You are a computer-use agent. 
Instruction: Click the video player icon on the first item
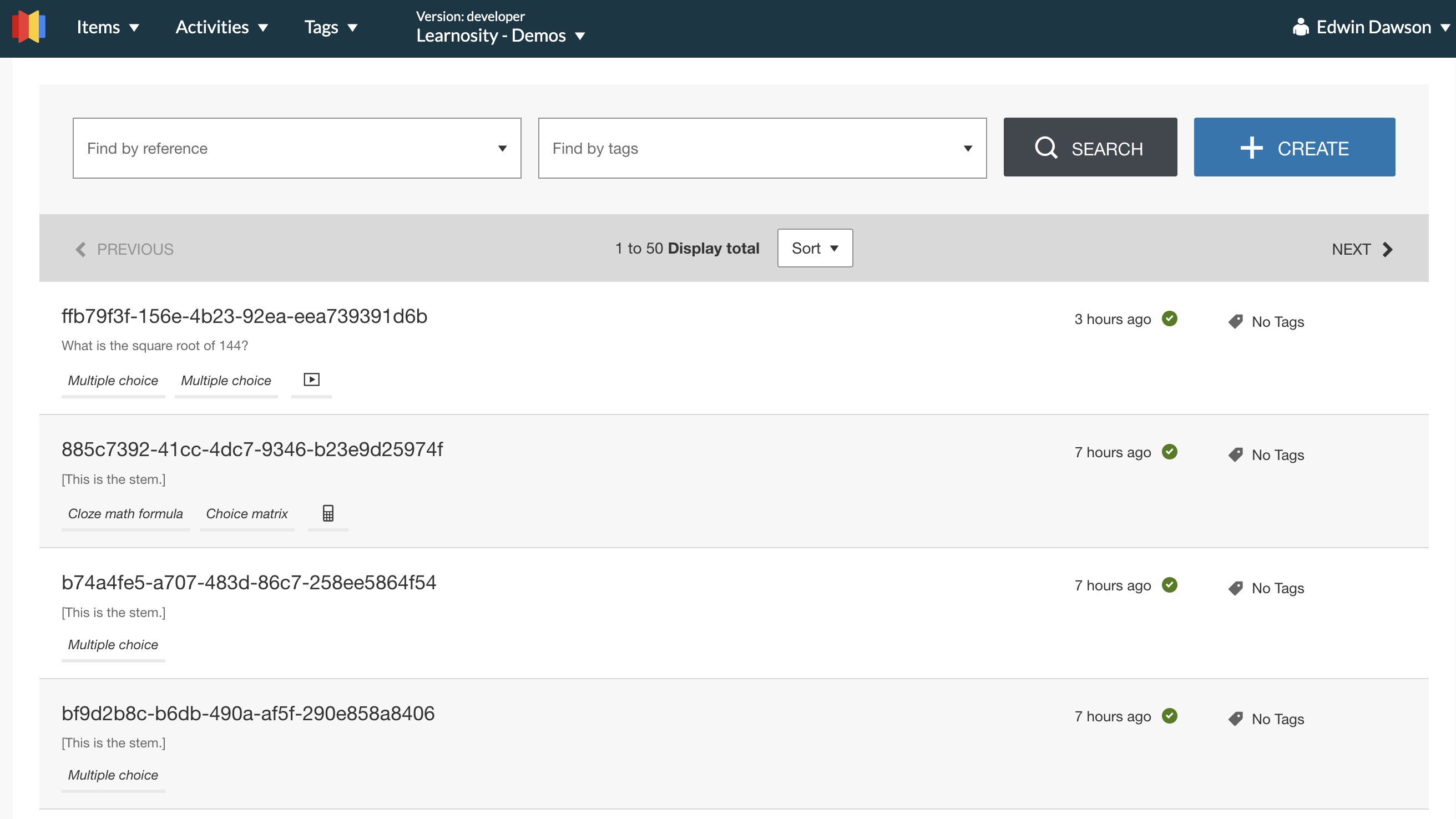[311, 380]
